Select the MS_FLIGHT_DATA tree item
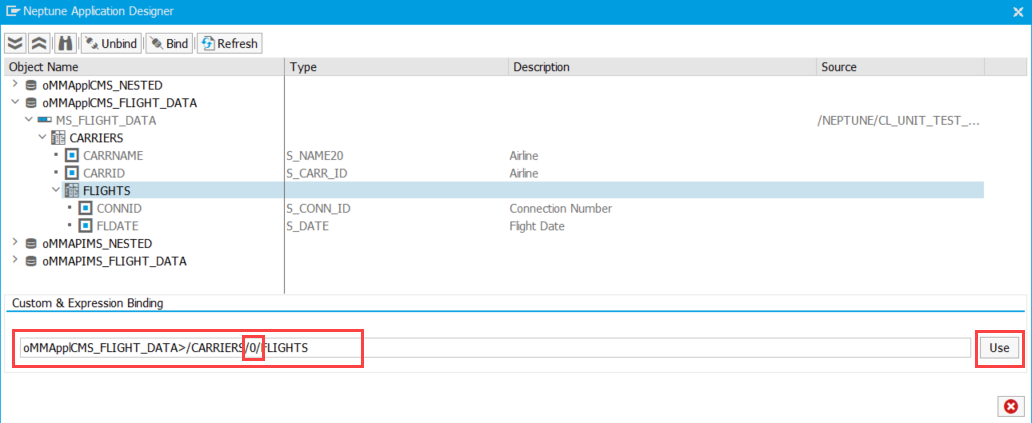The height and width of the screenshot is (423, 1032). point(106,121)
